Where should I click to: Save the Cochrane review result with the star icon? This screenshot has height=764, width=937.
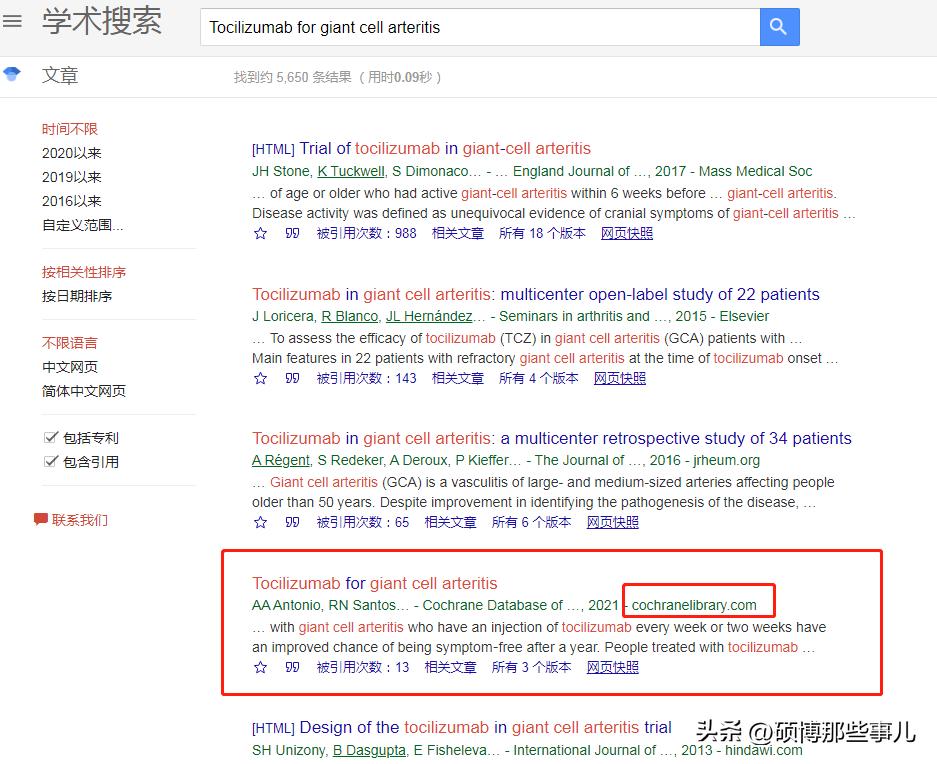[x=260, y=667]
